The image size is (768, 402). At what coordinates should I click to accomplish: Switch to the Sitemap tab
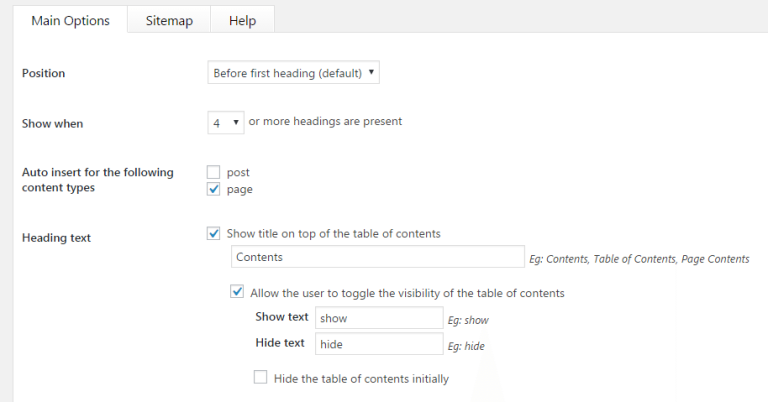pyautogui.click(x=169, y=20)
